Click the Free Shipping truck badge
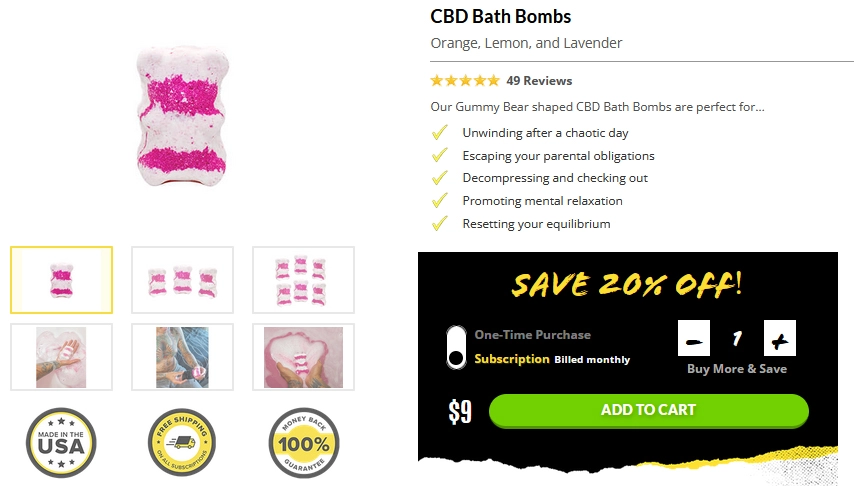854x486 pixels. click(182, 443)
